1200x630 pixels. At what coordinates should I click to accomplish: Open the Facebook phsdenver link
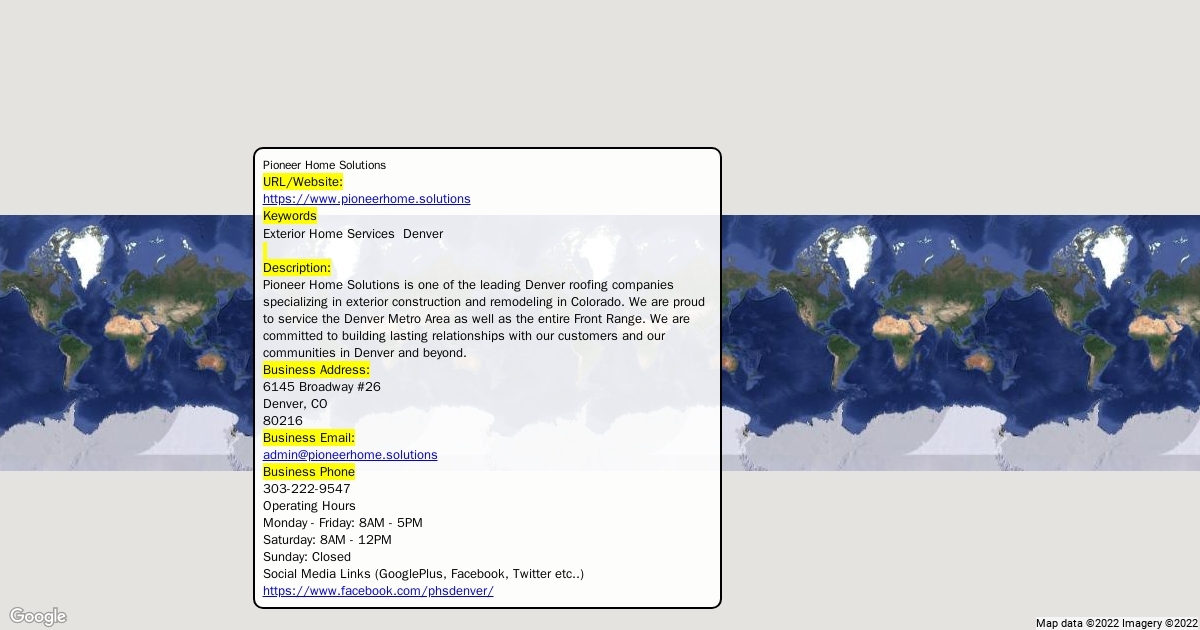click(x=378, y=591)
